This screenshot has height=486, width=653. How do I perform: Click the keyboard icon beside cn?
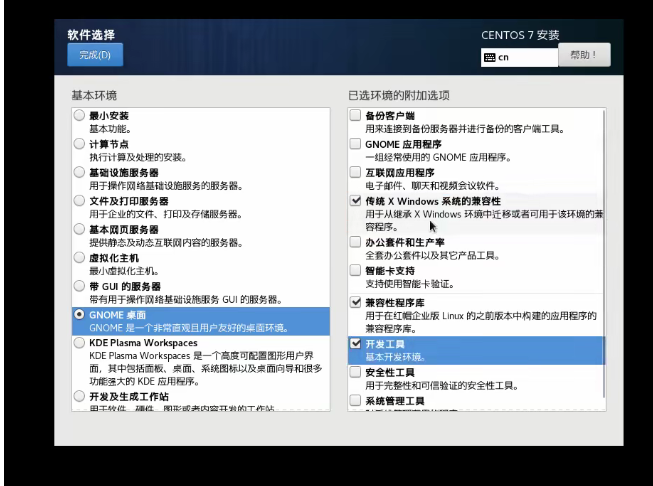pyautogui.click(x=490, y=57)
